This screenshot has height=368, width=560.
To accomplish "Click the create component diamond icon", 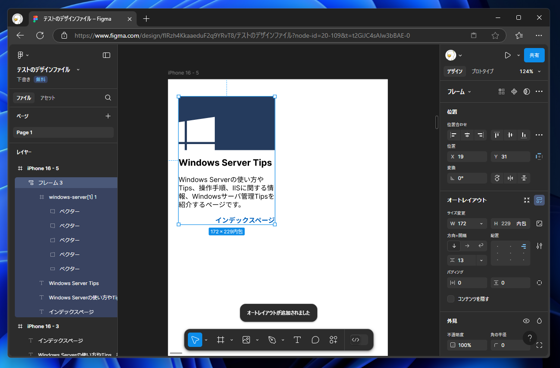I will tap(514, 92).
